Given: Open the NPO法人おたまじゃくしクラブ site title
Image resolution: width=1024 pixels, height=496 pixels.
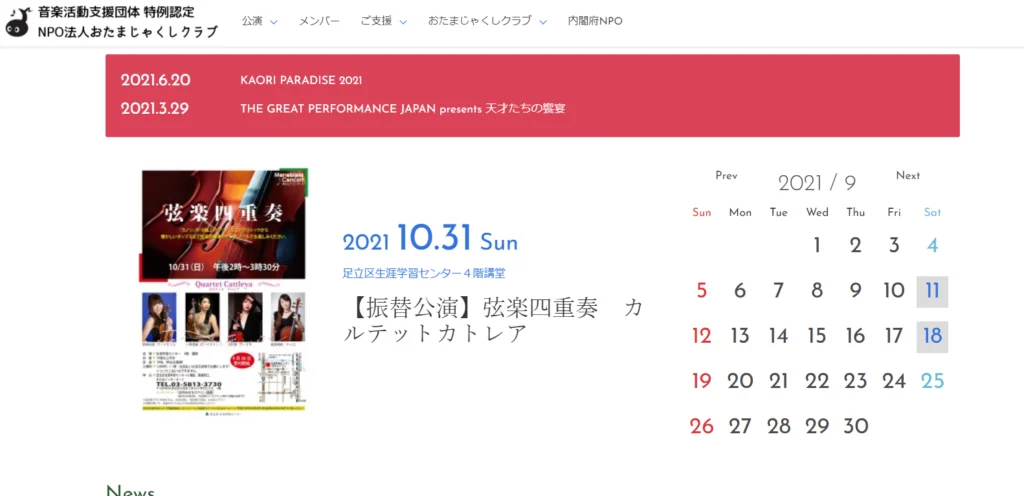Looking at the screenshot, I should click(128, 31).
